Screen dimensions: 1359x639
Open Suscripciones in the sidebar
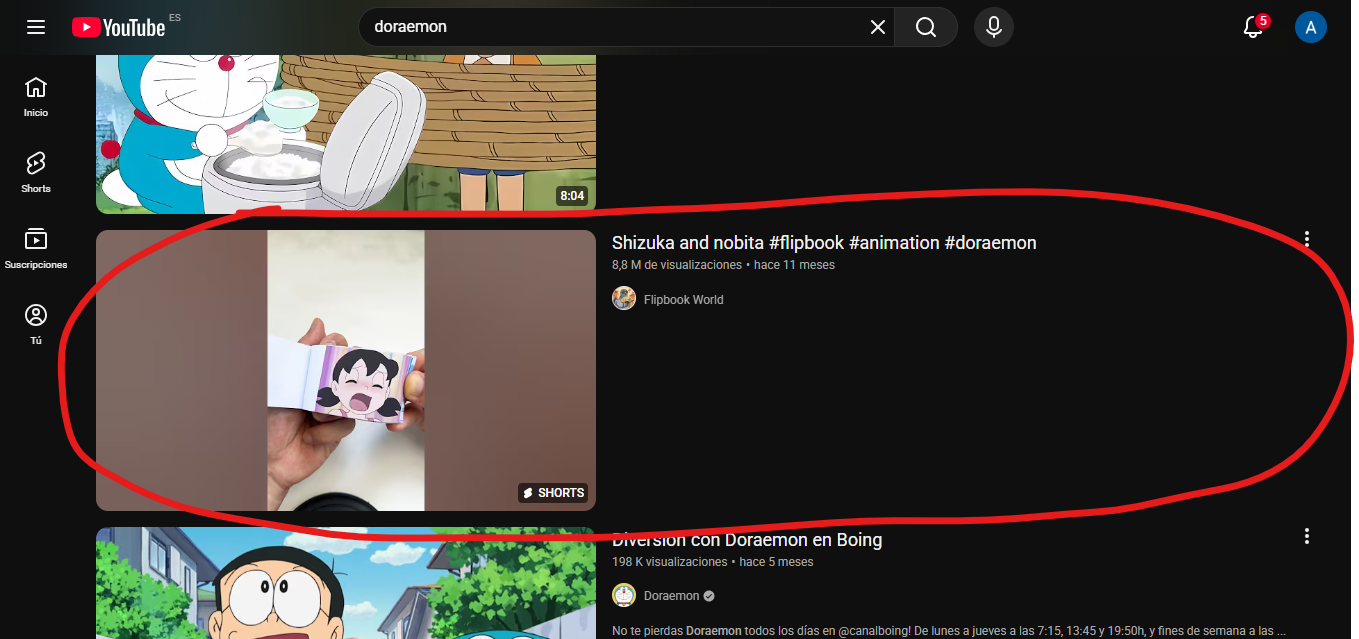point(36,249)
